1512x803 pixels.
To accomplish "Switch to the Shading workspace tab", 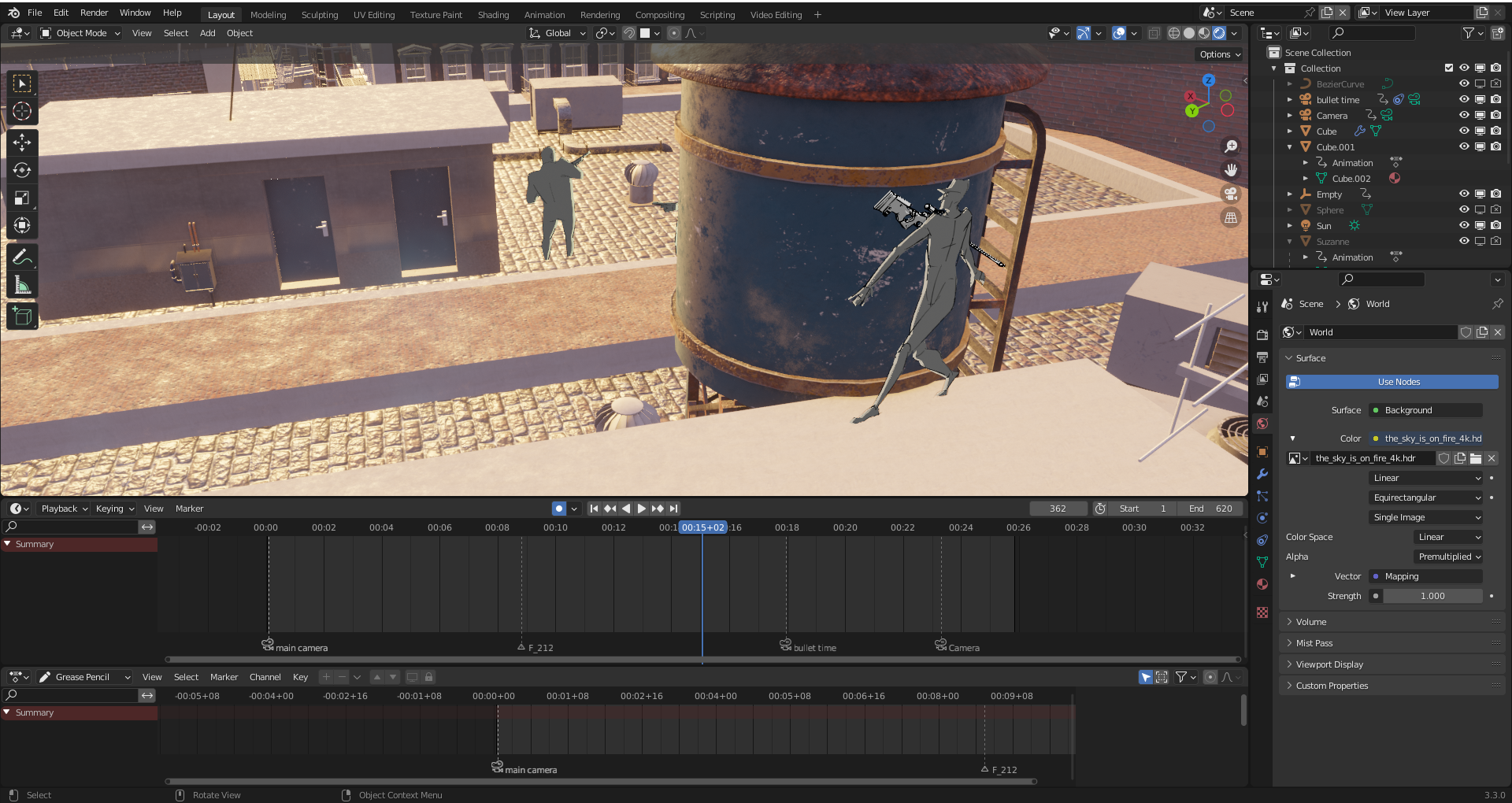I will (x=493, y=15).
